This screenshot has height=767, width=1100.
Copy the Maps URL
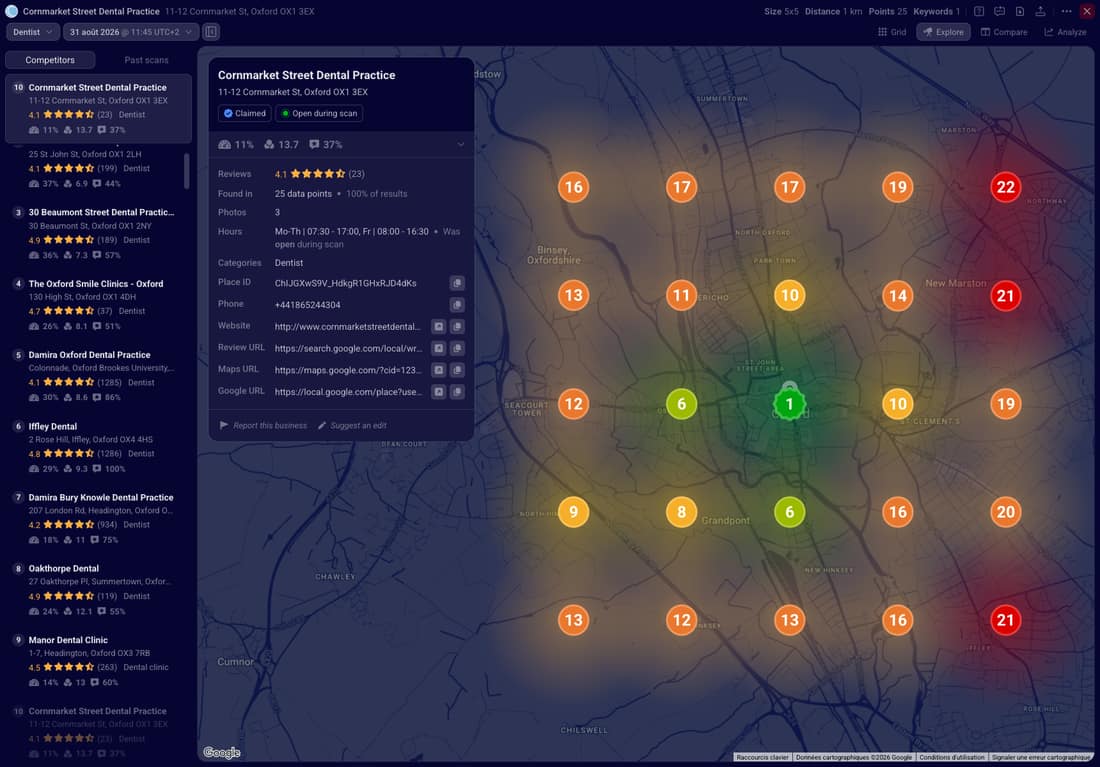457,370
